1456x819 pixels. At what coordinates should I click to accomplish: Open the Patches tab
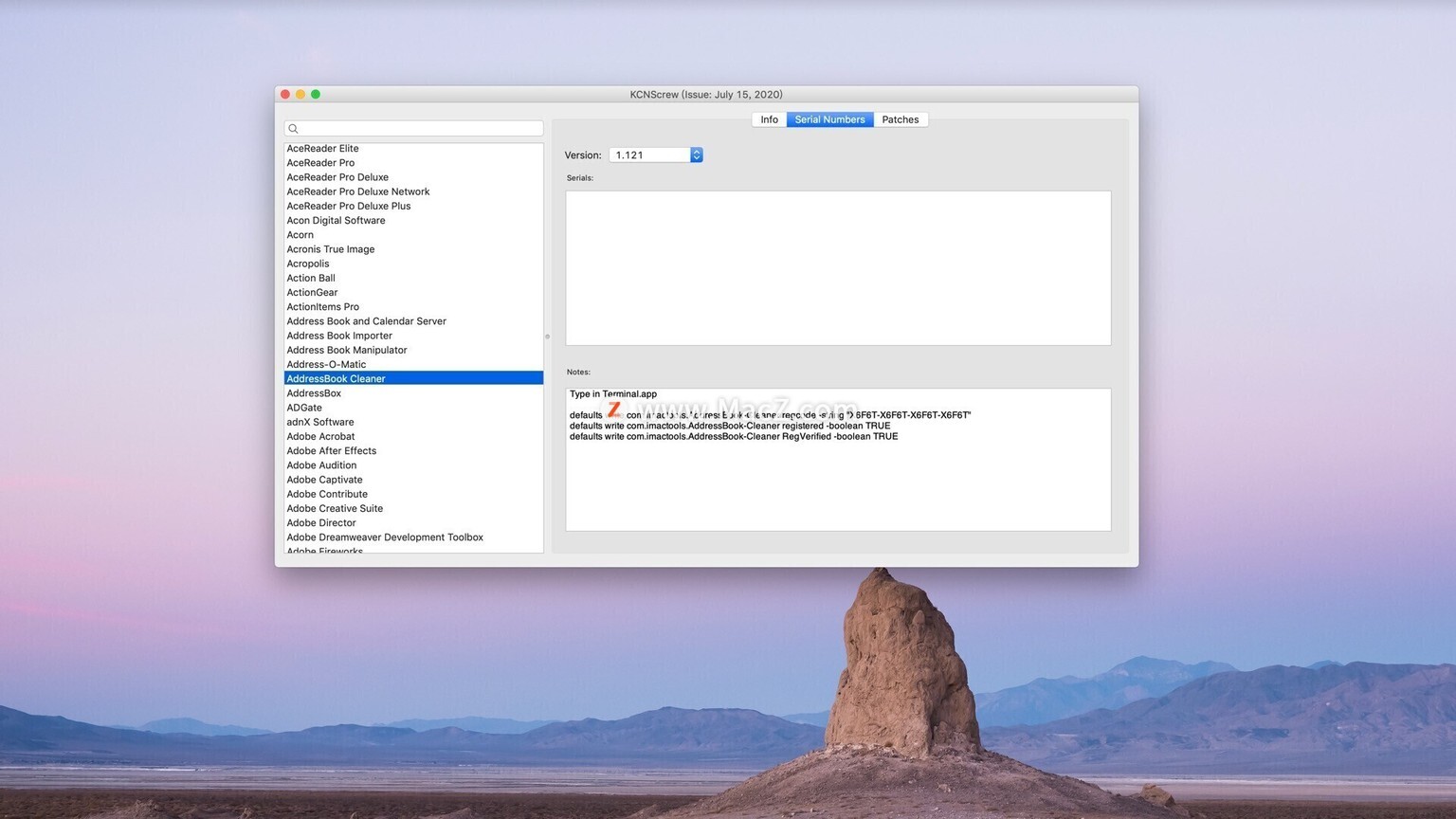[x=900, y=119]
